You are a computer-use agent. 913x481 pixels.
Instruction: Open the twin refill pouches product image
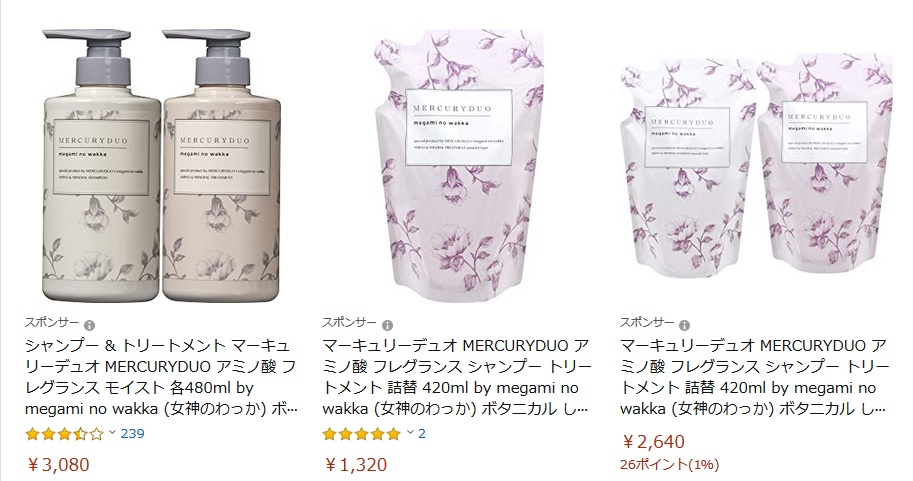756,166
